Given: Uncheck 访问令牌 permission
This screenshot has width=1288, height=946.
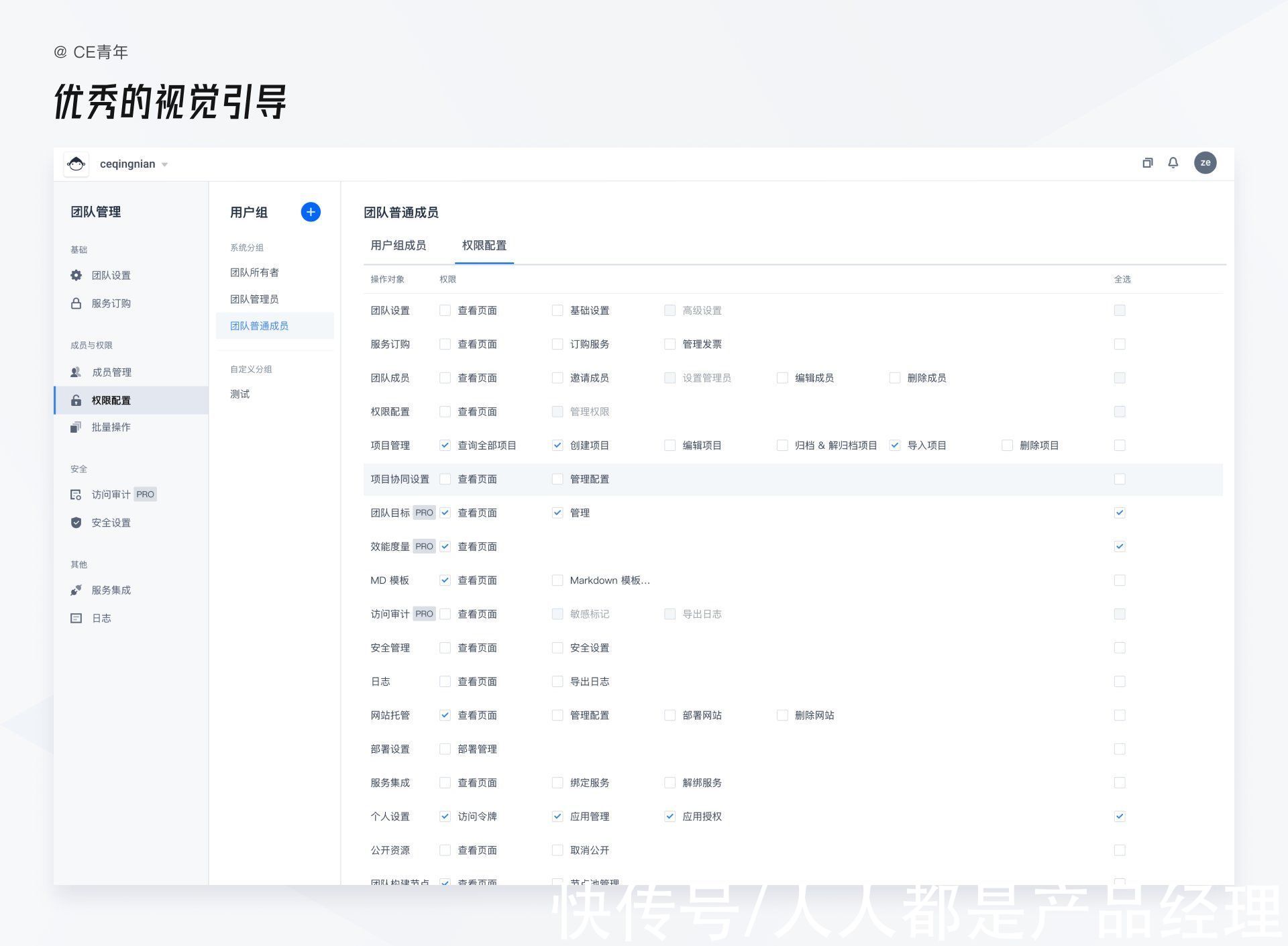Looking at the screenshot, I should tap(445, 817).
